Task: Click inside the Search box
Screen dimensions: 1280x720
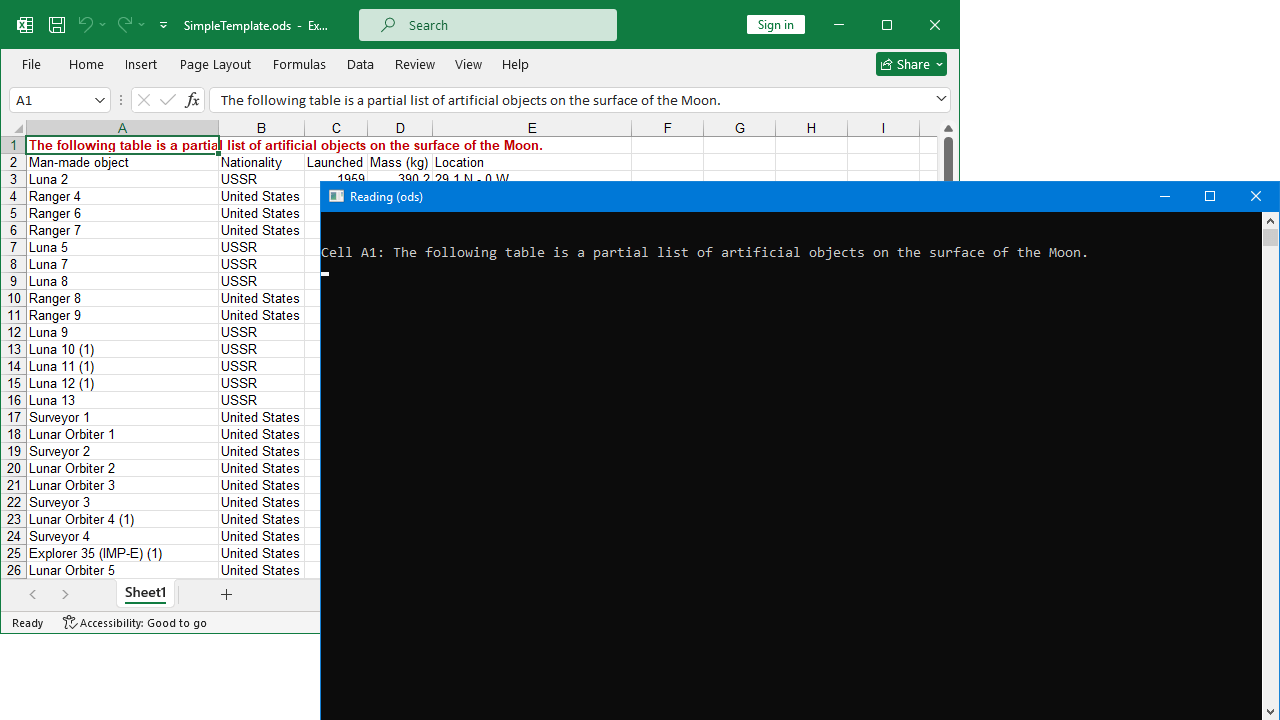Action: (488, 25)
